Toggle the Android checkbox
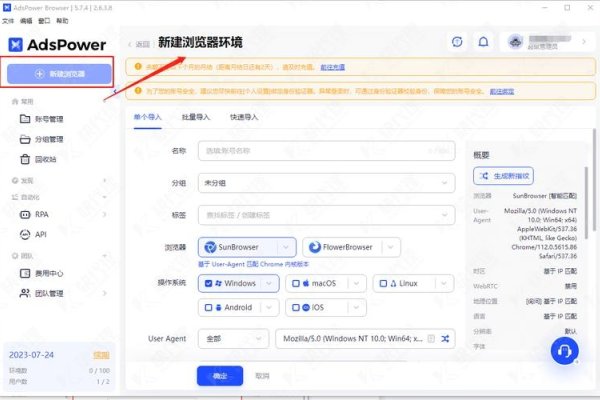This screenshot has height=400, width=600. (x=209, y=308)
